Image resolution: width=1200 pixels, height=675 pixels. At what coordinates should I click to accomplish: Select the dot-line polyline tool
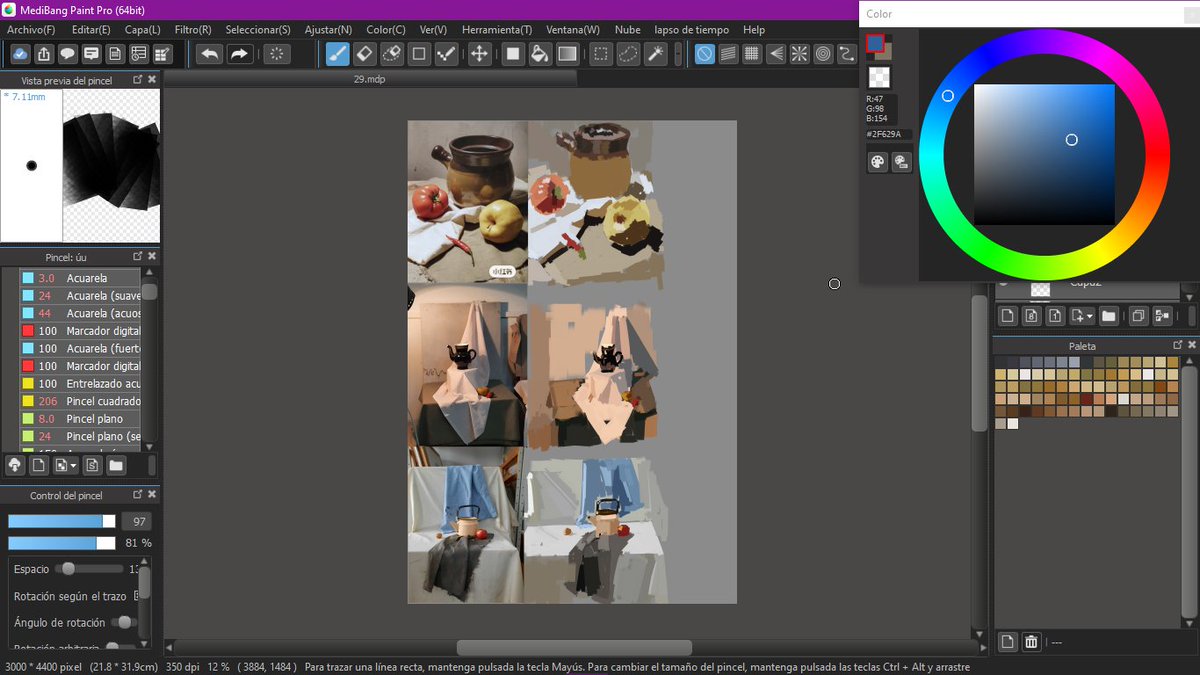click(x=446, y=54)
